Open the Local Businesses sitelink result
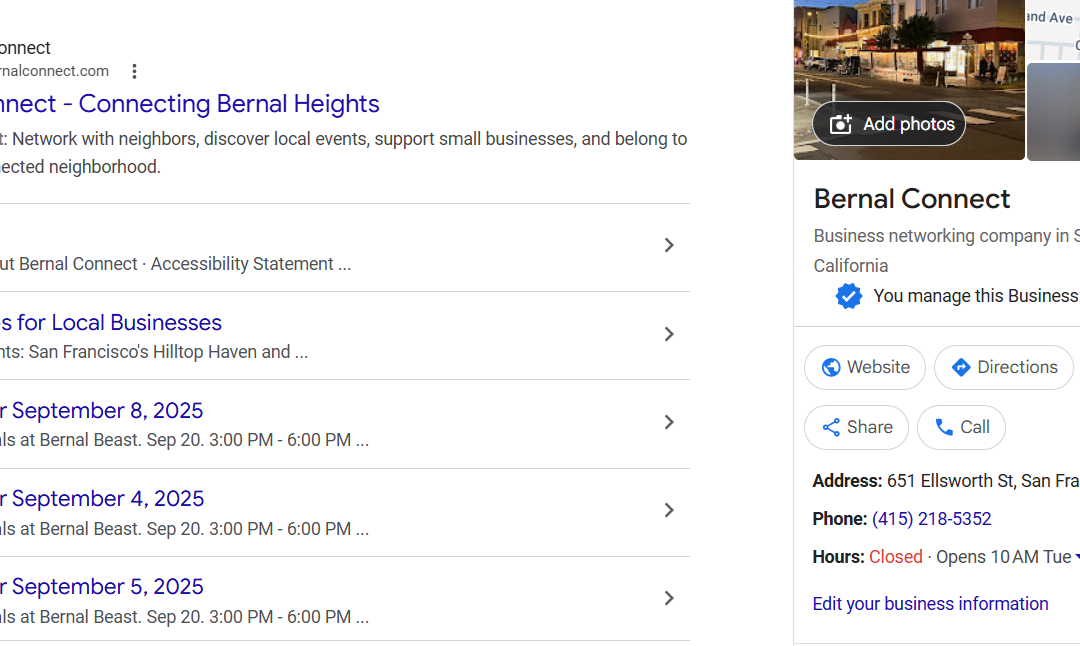Viewport: 1080px width, 646px height. (x=110, y=322)
